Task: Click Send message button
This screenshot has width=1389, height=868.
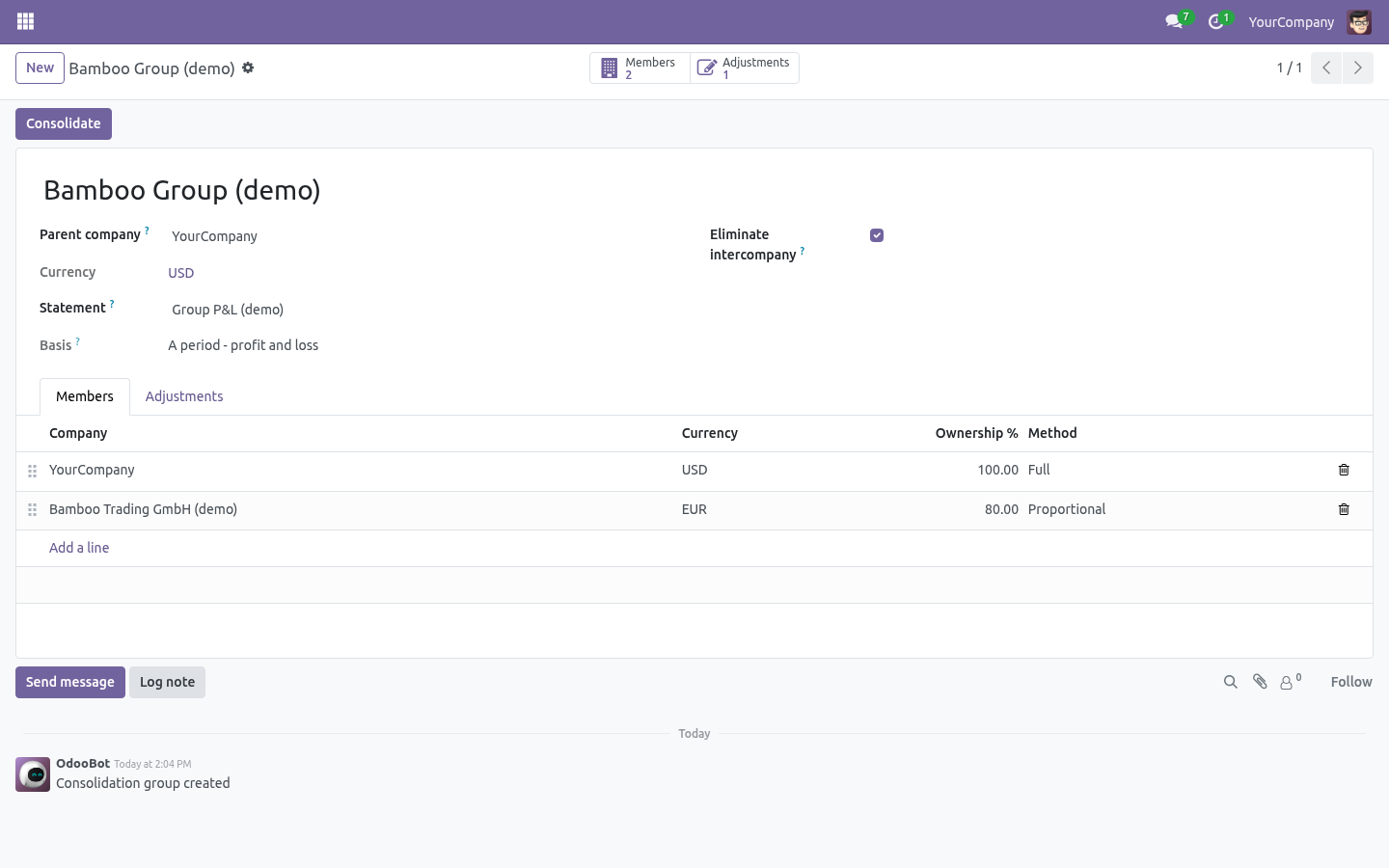Action: (x=70, y=682)
